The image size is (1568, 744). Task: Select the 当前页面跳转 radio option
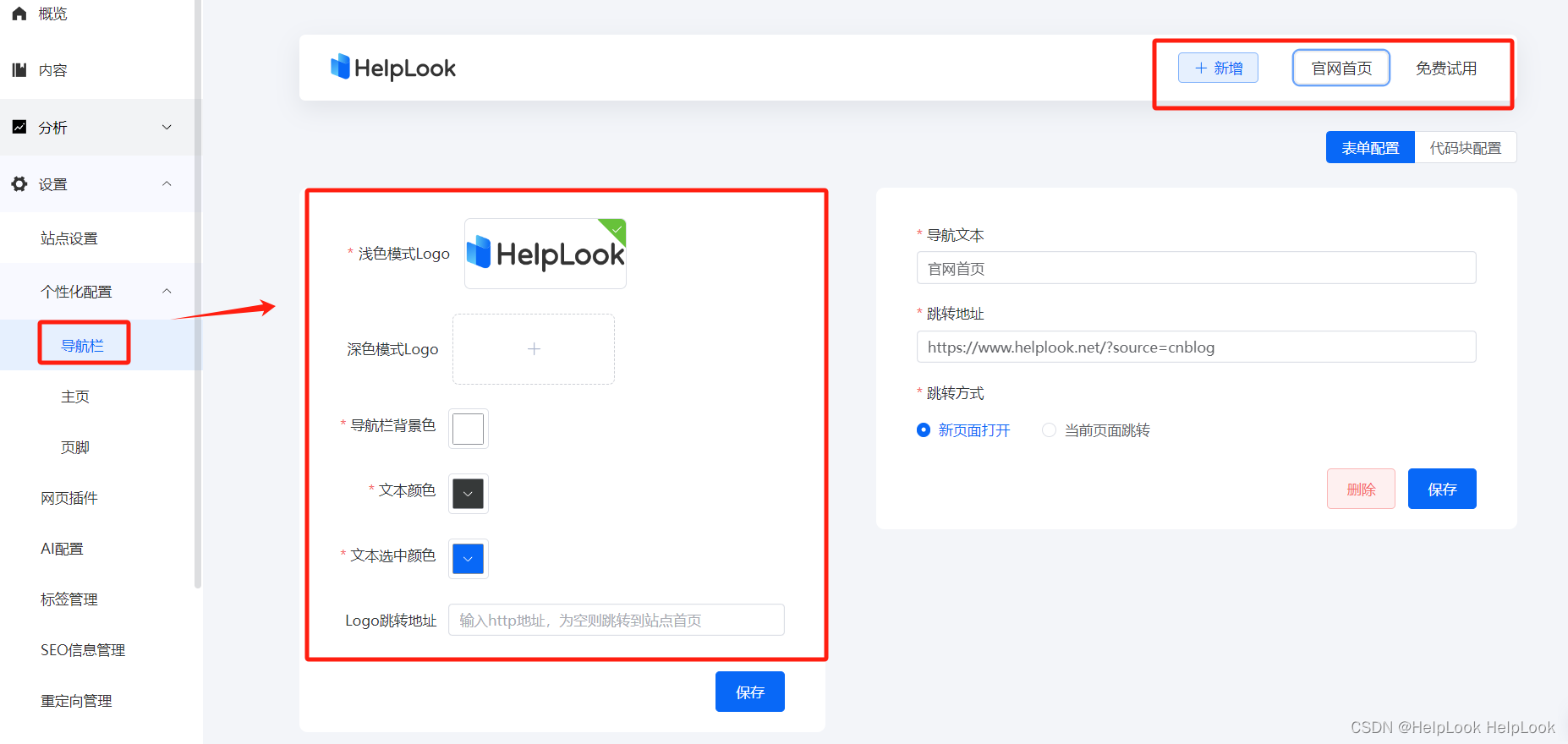click(1096, 430)
